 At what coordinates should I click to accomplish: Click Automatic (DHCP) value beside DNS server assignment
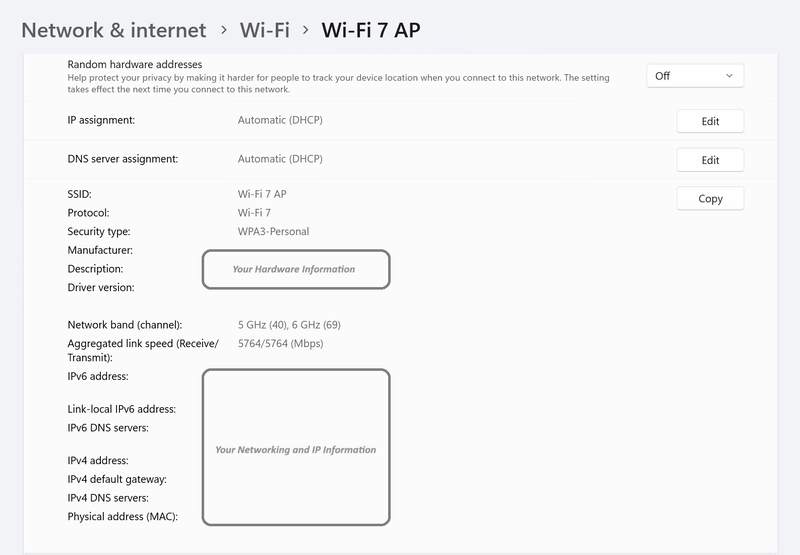[x=280, y=159]
